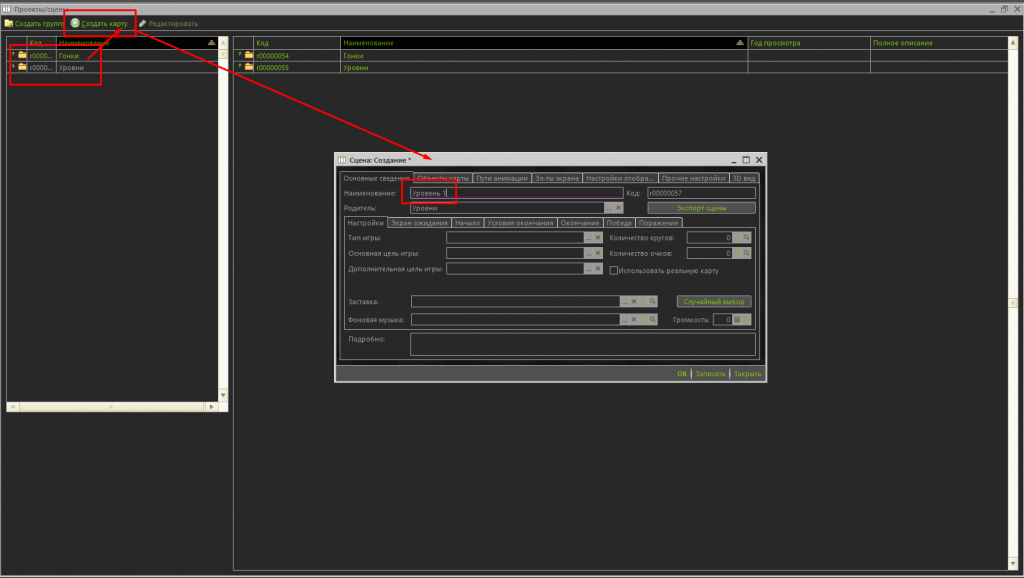Click the Закрыть button in dialog
Screen dimensions: 1024x578
747,374
